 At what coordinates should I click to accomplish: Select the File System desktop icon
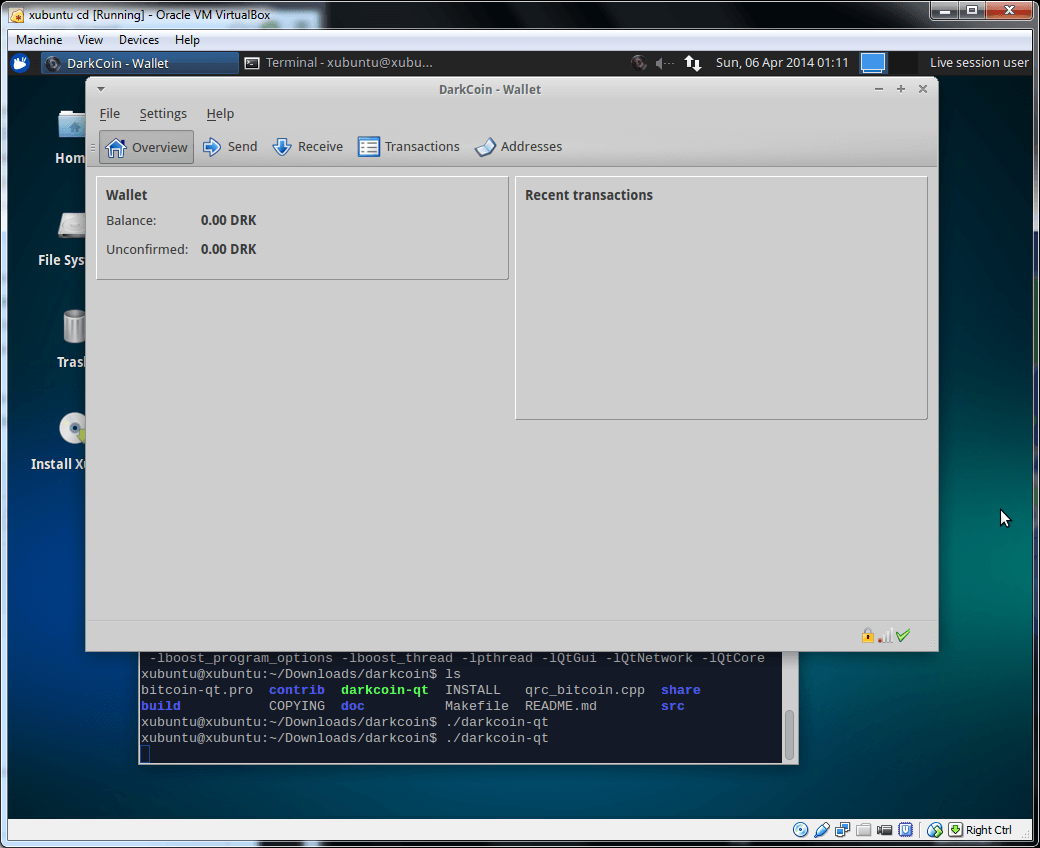62,239
